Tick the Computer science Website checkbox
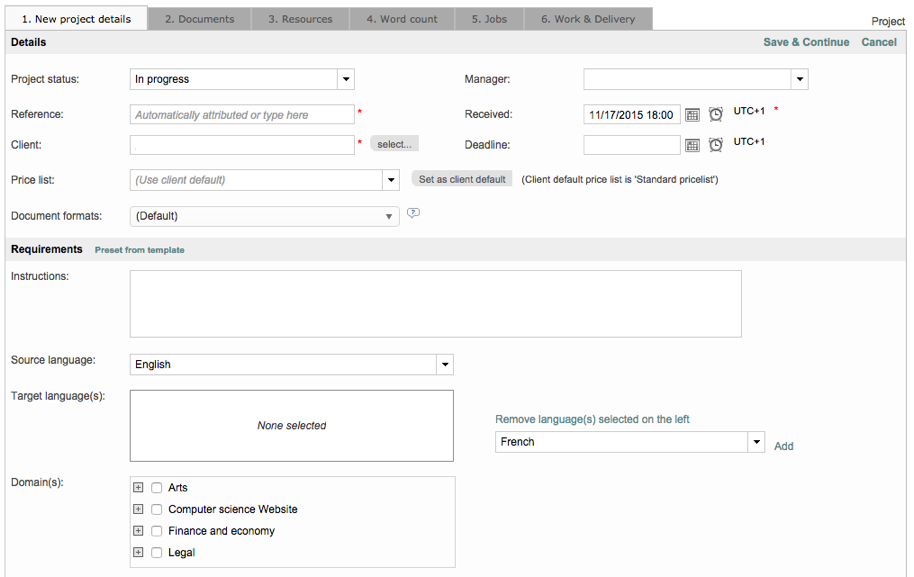Viewport: 914px width, 577px height. [x=157, y=510]
